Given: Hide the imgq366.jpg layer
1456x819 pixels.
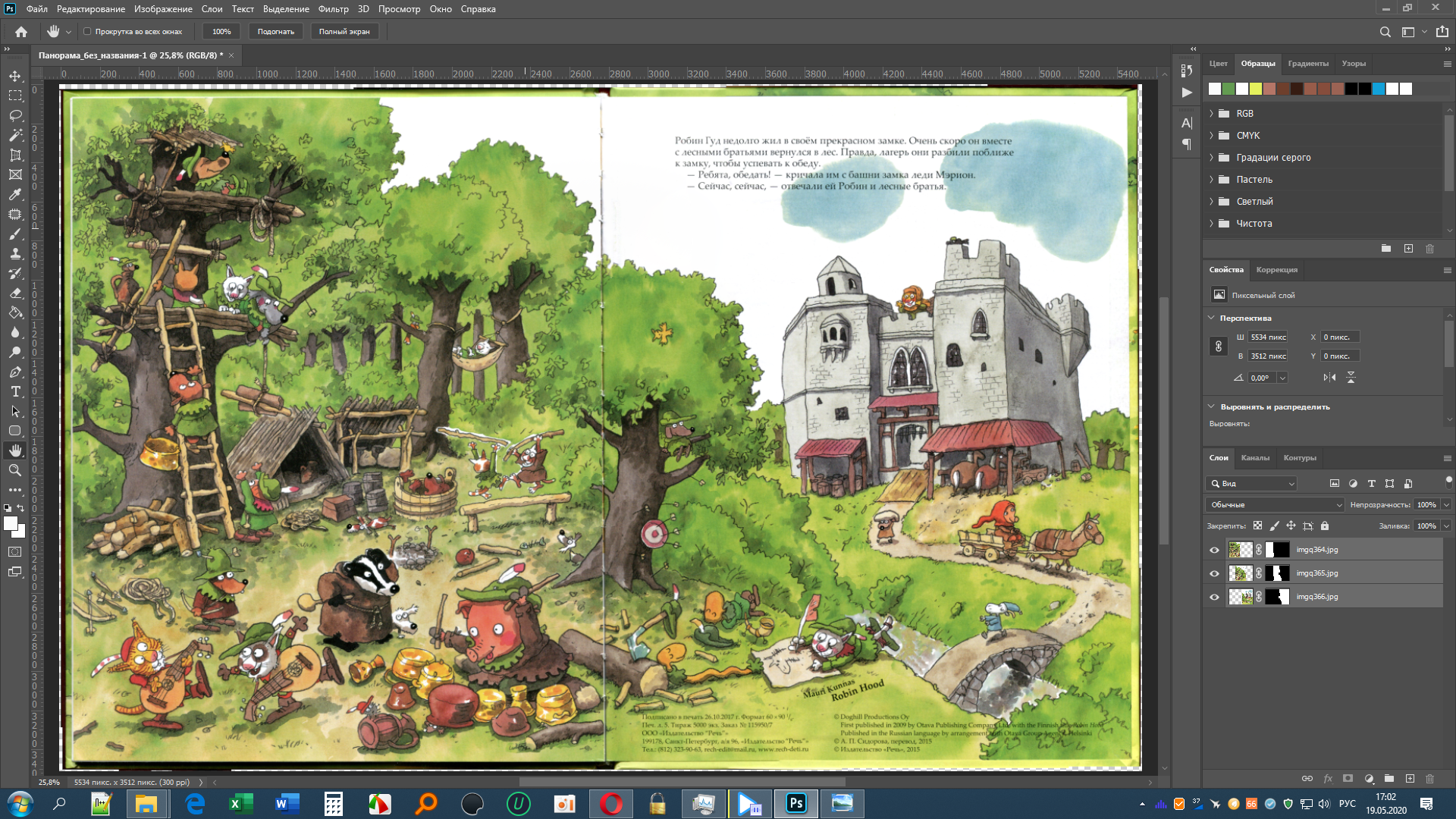Looking at the screenshot, I should coord(1214,597).
